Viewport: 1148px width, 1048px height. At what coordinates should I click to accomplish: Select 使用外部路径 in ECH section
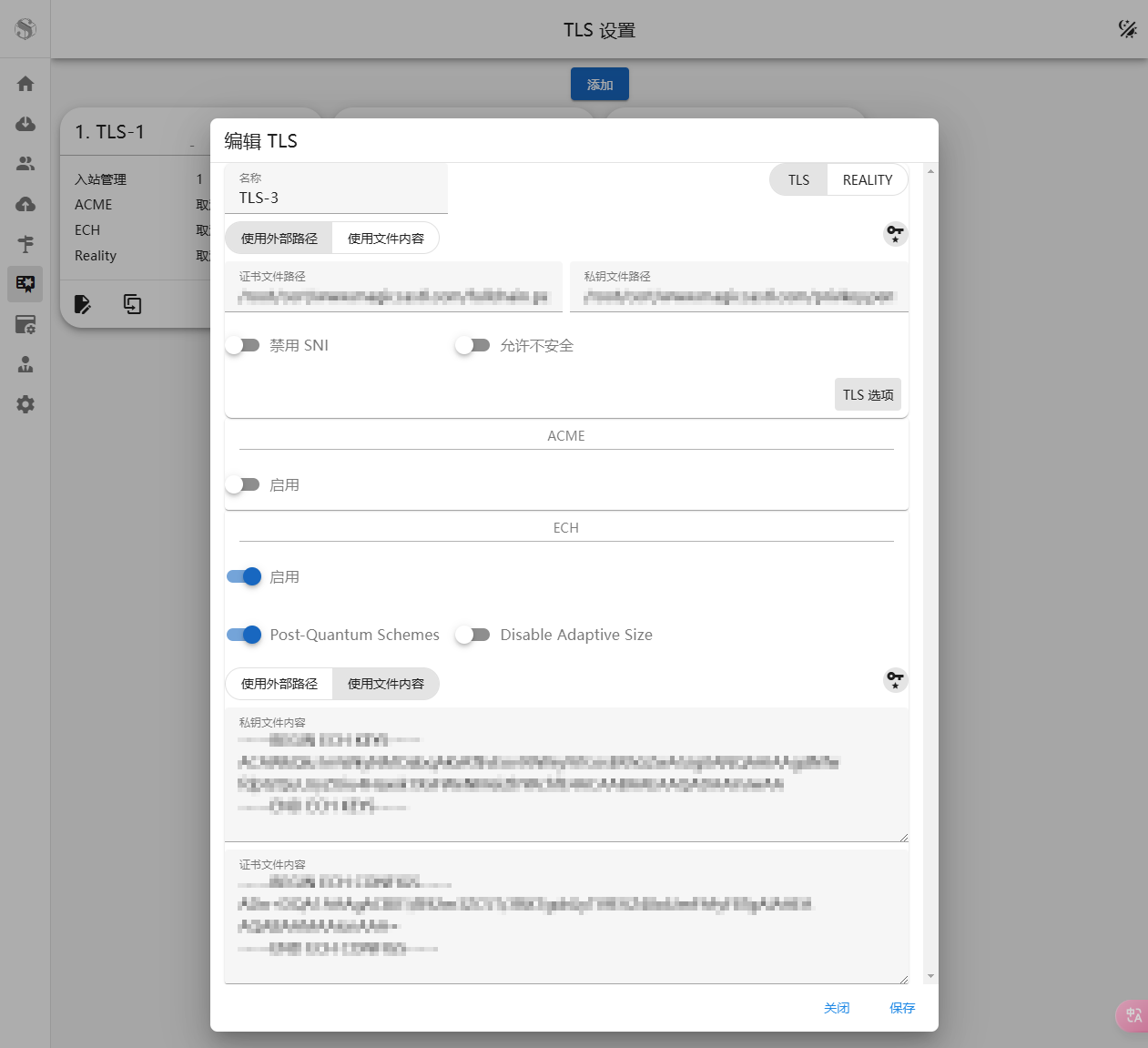279,684
